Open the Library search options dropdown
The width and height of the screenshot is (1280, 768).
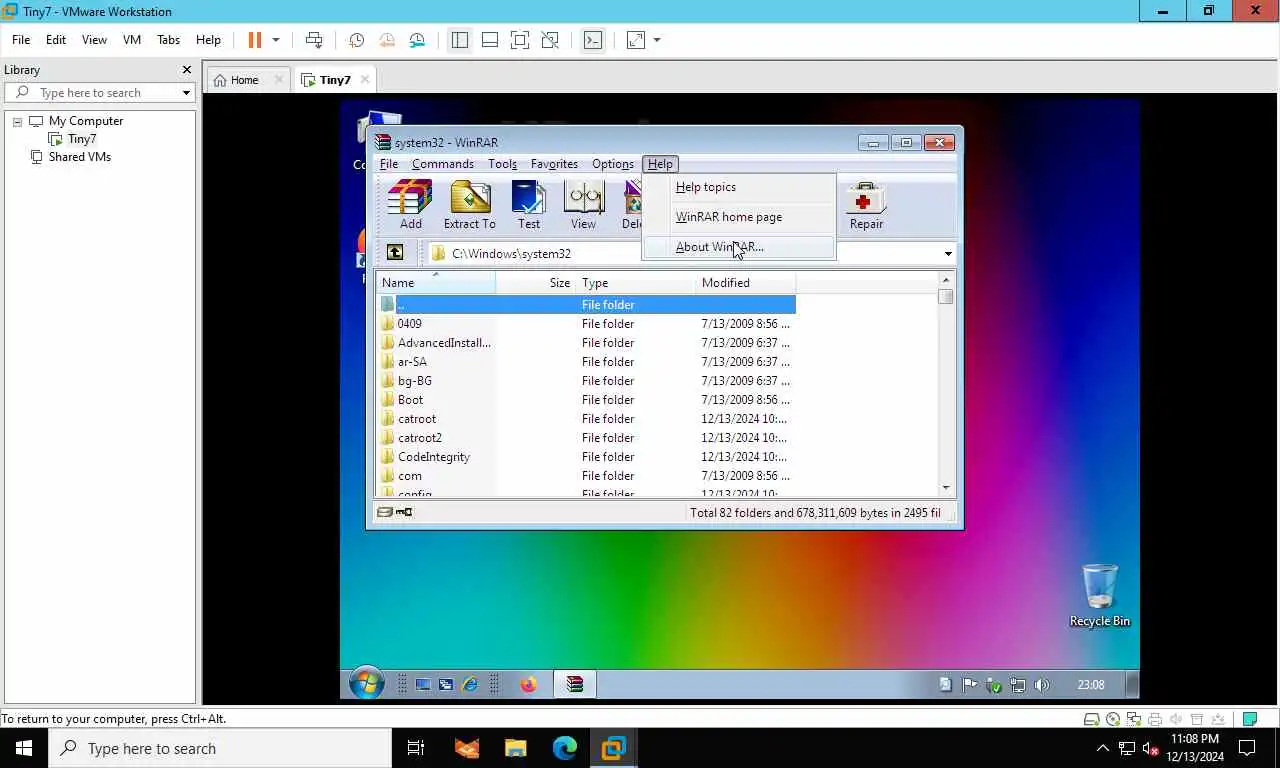click(186, 93)
